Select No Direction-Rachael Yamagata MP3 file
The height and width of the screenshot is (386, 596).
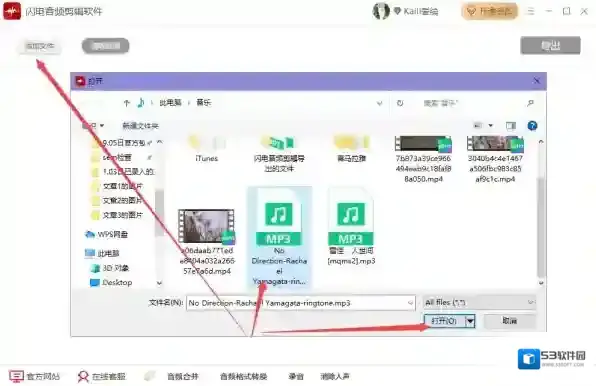coord(279,237)
